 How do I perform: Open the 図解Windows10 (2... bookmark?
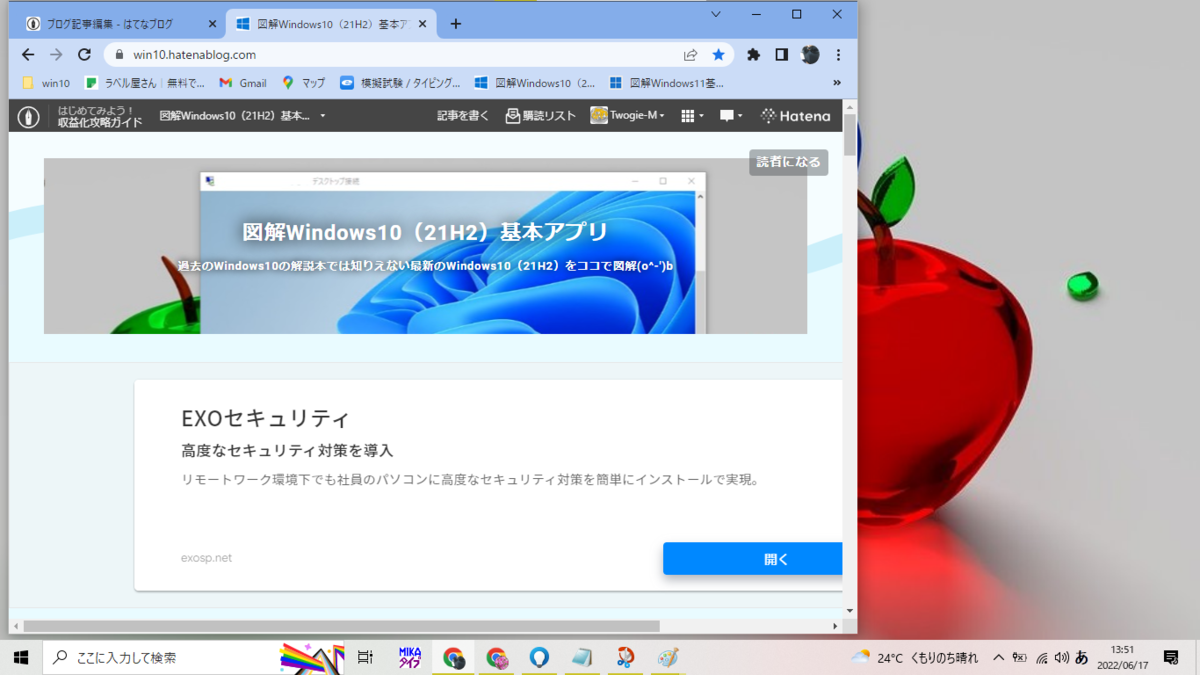click(x=534, y=83)
